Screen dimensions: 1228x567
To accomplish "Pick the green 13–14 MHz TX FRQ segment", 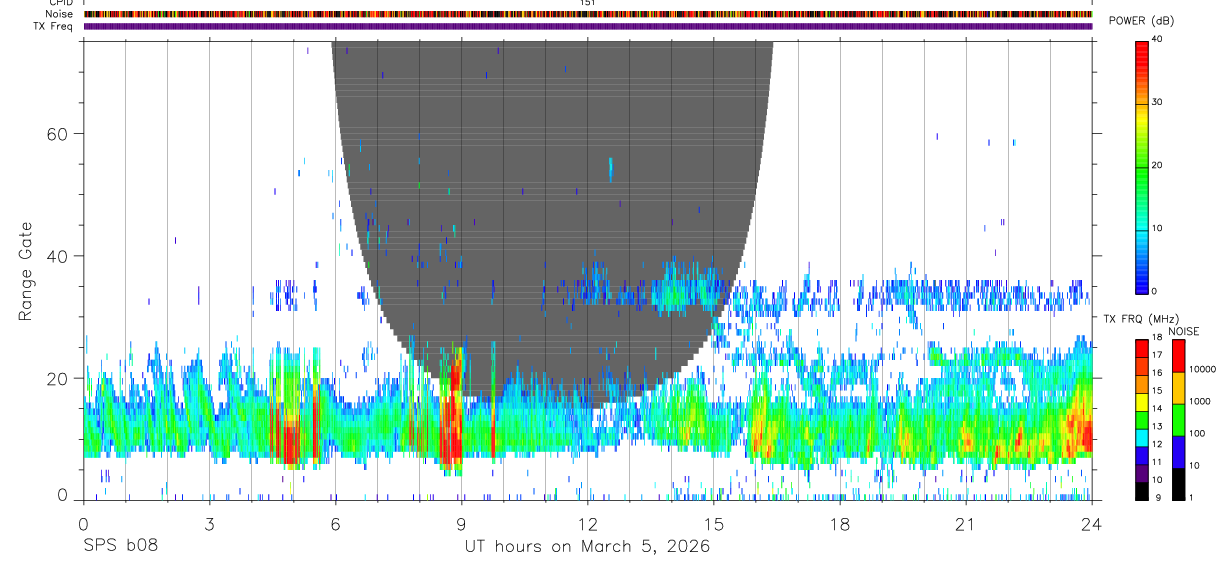I will pos(1142,420).
